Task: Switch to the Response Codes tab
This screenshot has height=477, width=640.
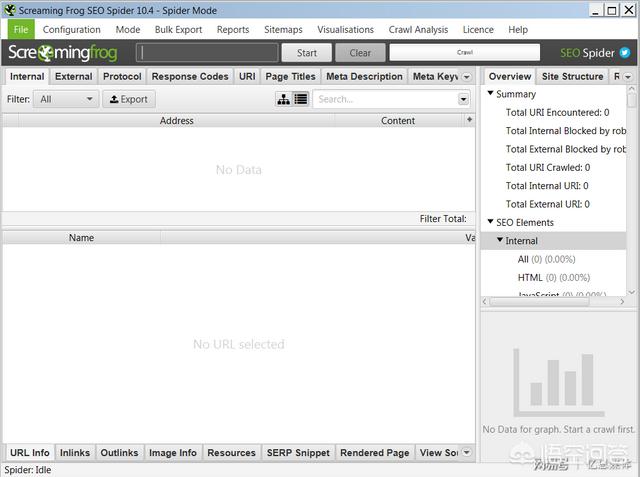Action: pyautogui.click(x=189, y=76)
